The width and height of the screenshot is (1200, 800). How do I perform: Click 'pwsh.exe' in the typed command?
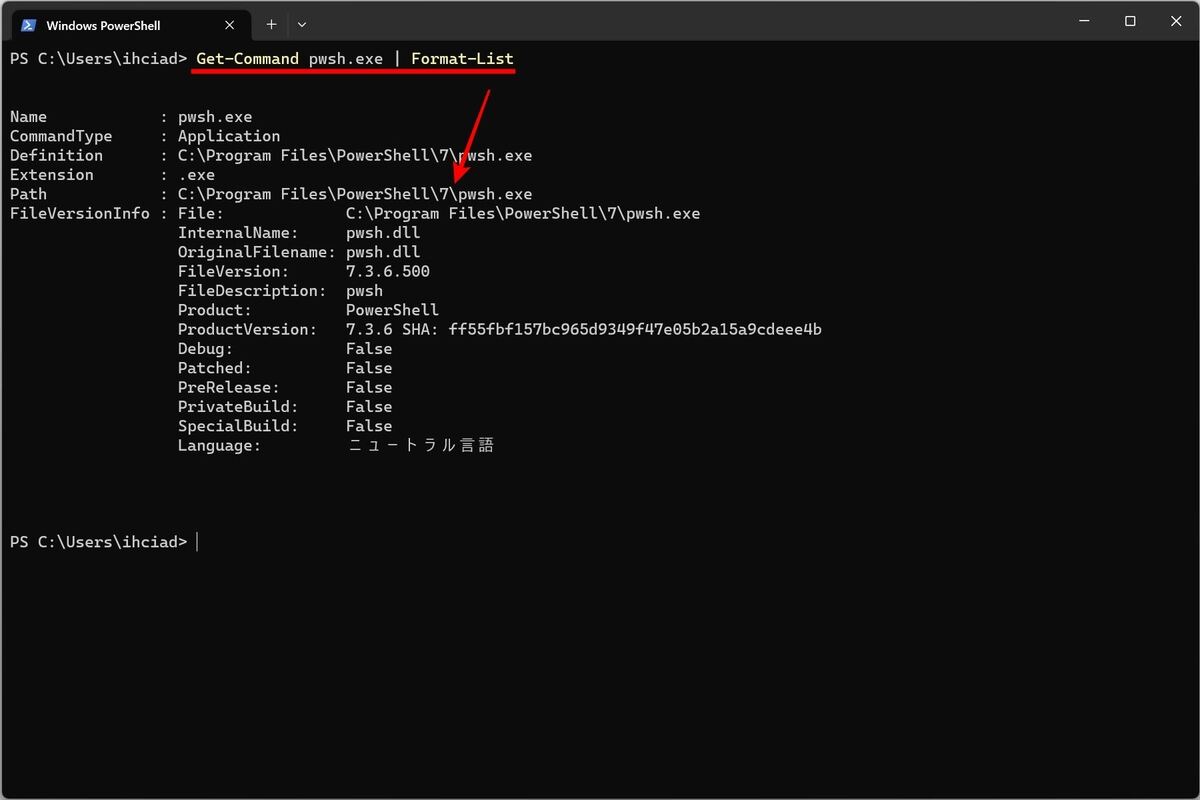(346, 59)
